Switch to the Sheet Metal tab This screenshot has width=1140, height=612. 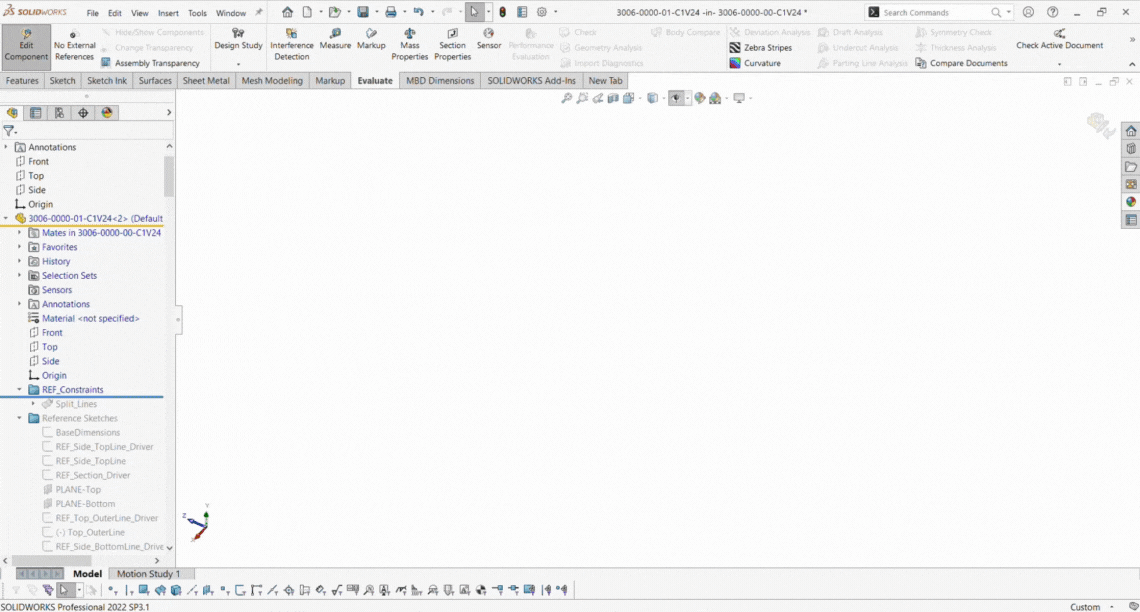(x=206, y=80)
